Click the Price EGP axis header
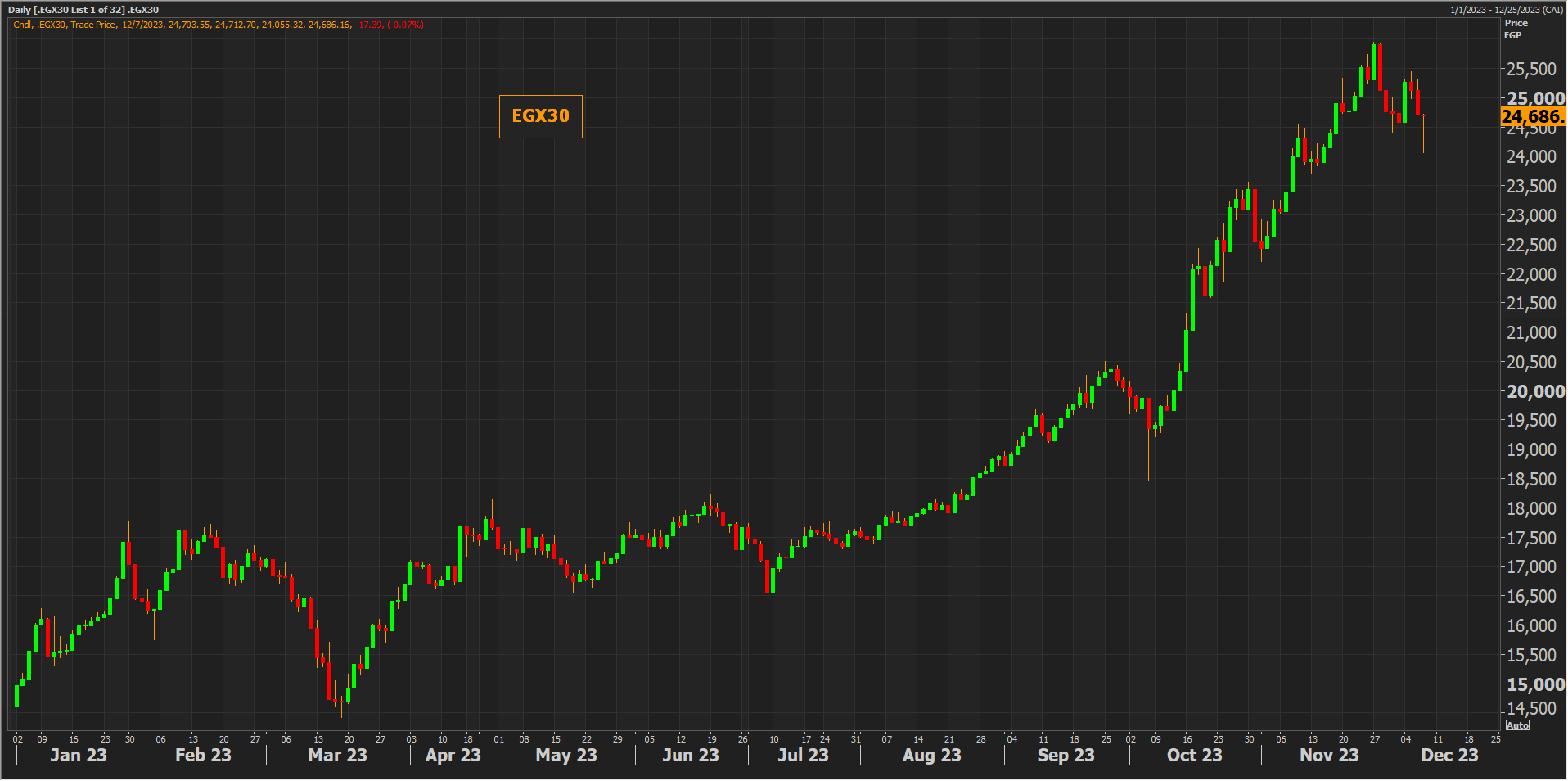The image size is (1568, 781). 1515,29
